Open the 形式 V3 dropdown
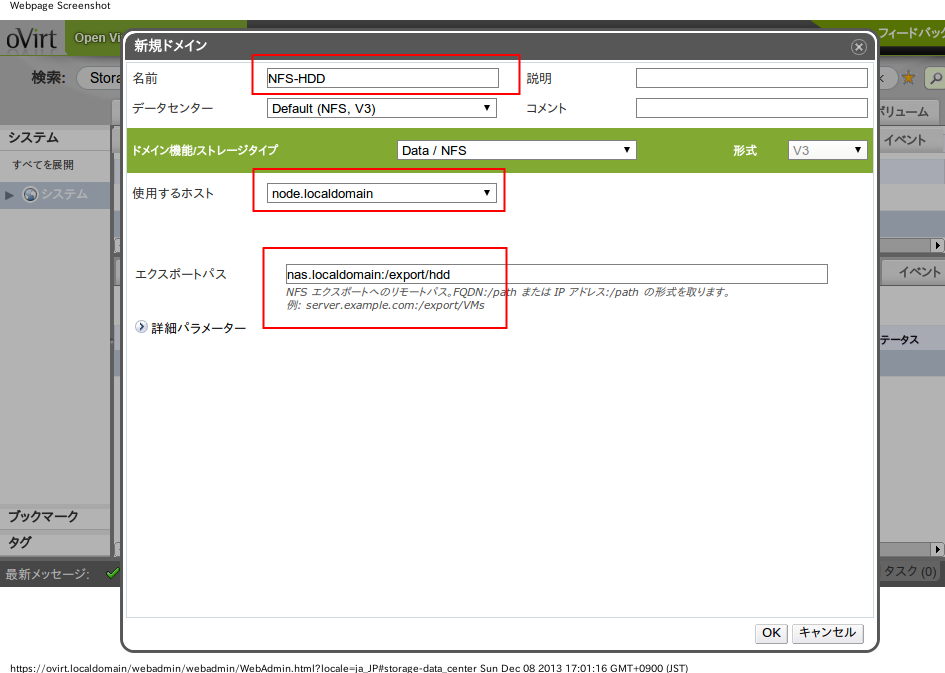Screen dimensions: 945x673 click(827, 150)
